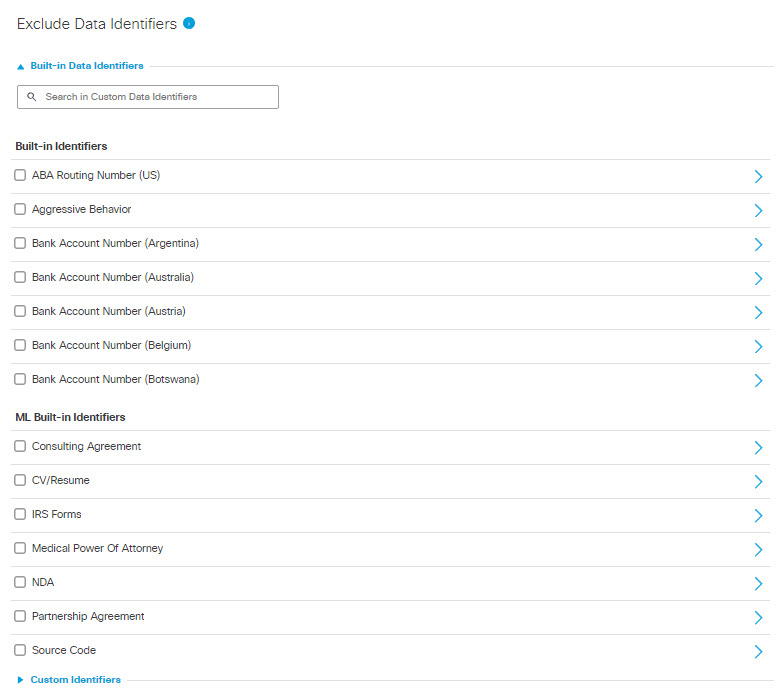Click the Bank Account Number (Belgium) label
The width and height of the screenshot is (776, 700).
click(111, 345)
